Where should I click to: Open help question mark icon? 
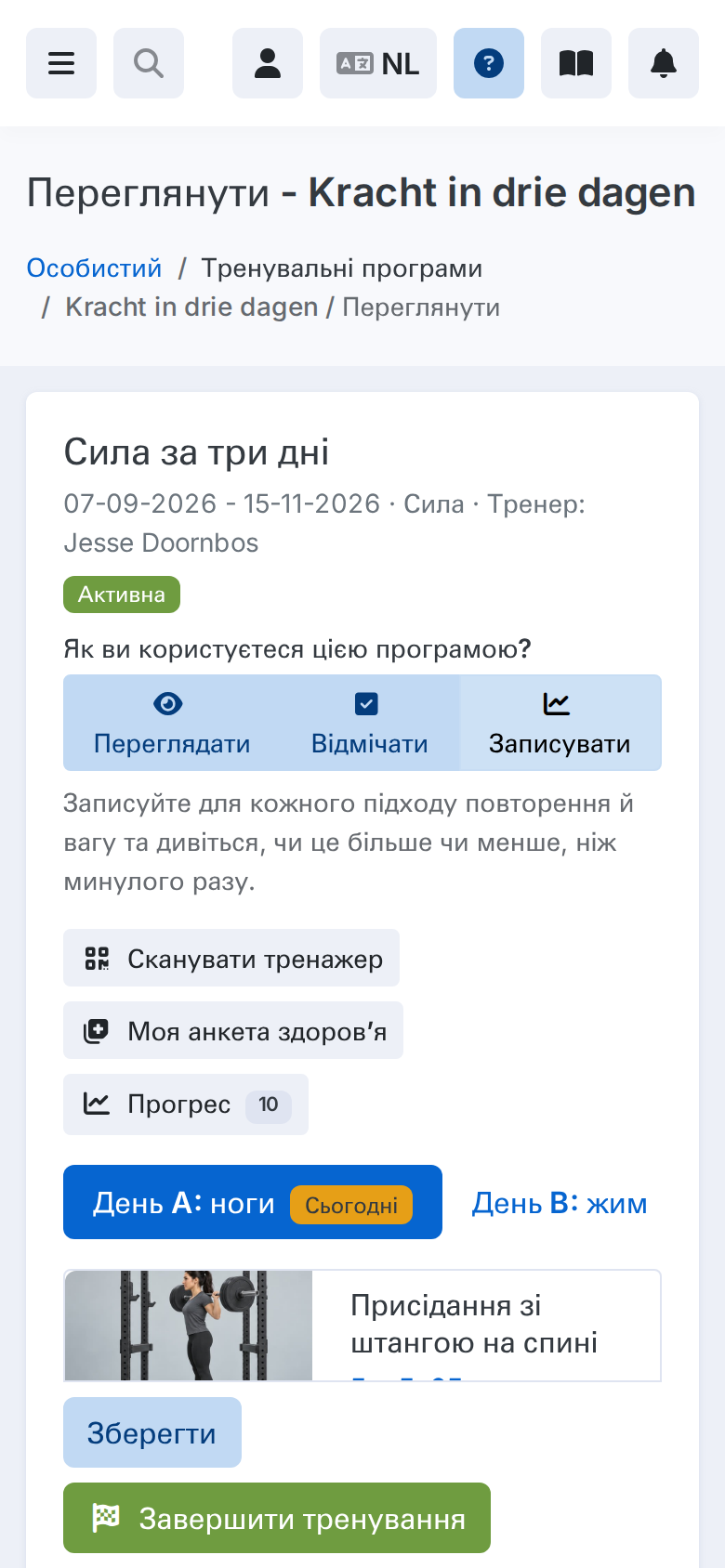489,63
